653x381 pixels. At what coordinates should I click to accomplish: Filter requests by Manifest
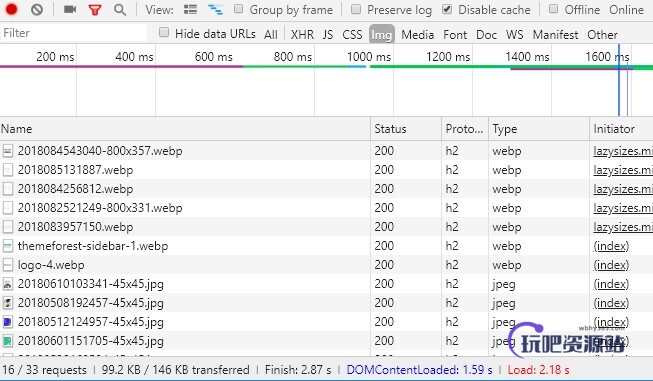tap(555, 35)
